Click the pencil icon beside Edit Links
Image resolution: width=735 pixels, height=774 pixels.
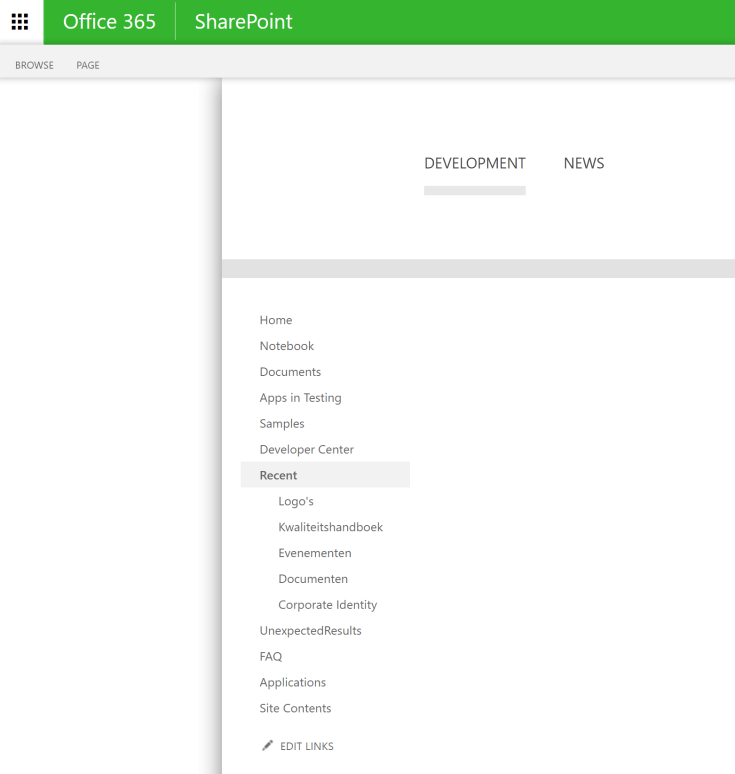click(x=267, y=746)
